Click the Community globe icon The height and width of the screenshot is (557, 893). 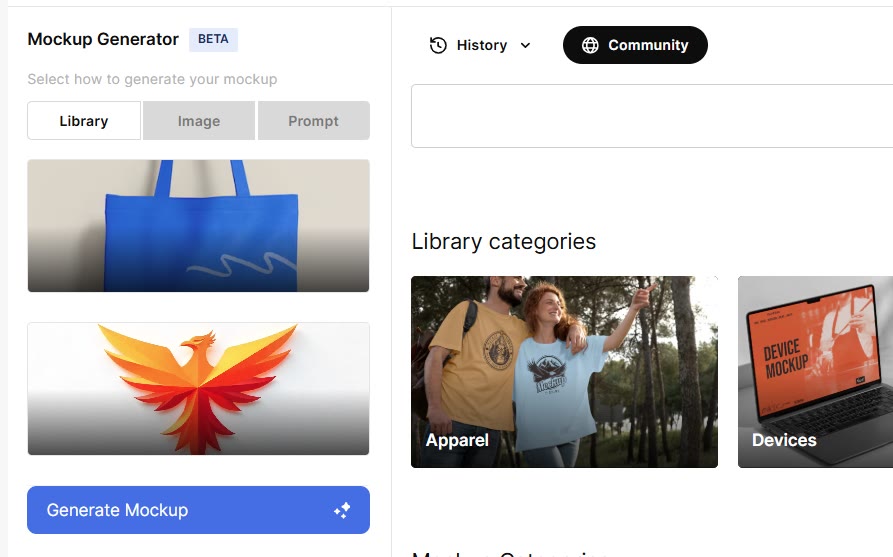pyautogui.click(x=590, y=45)
